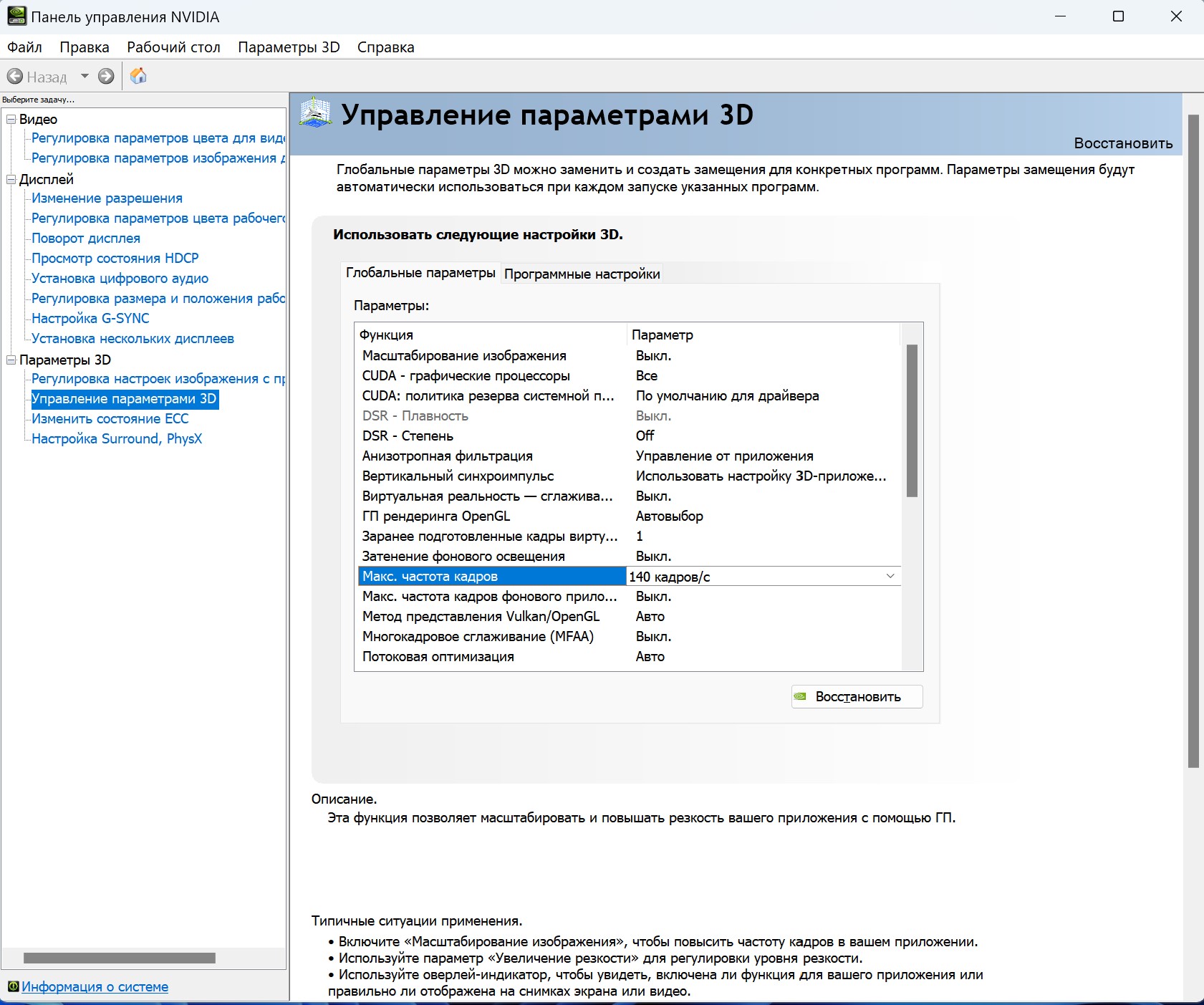The height and width of the screenshot is (1005, 1204).
Task: Click NVIDIA logo in title bar
Action: [x=16, y=16]
